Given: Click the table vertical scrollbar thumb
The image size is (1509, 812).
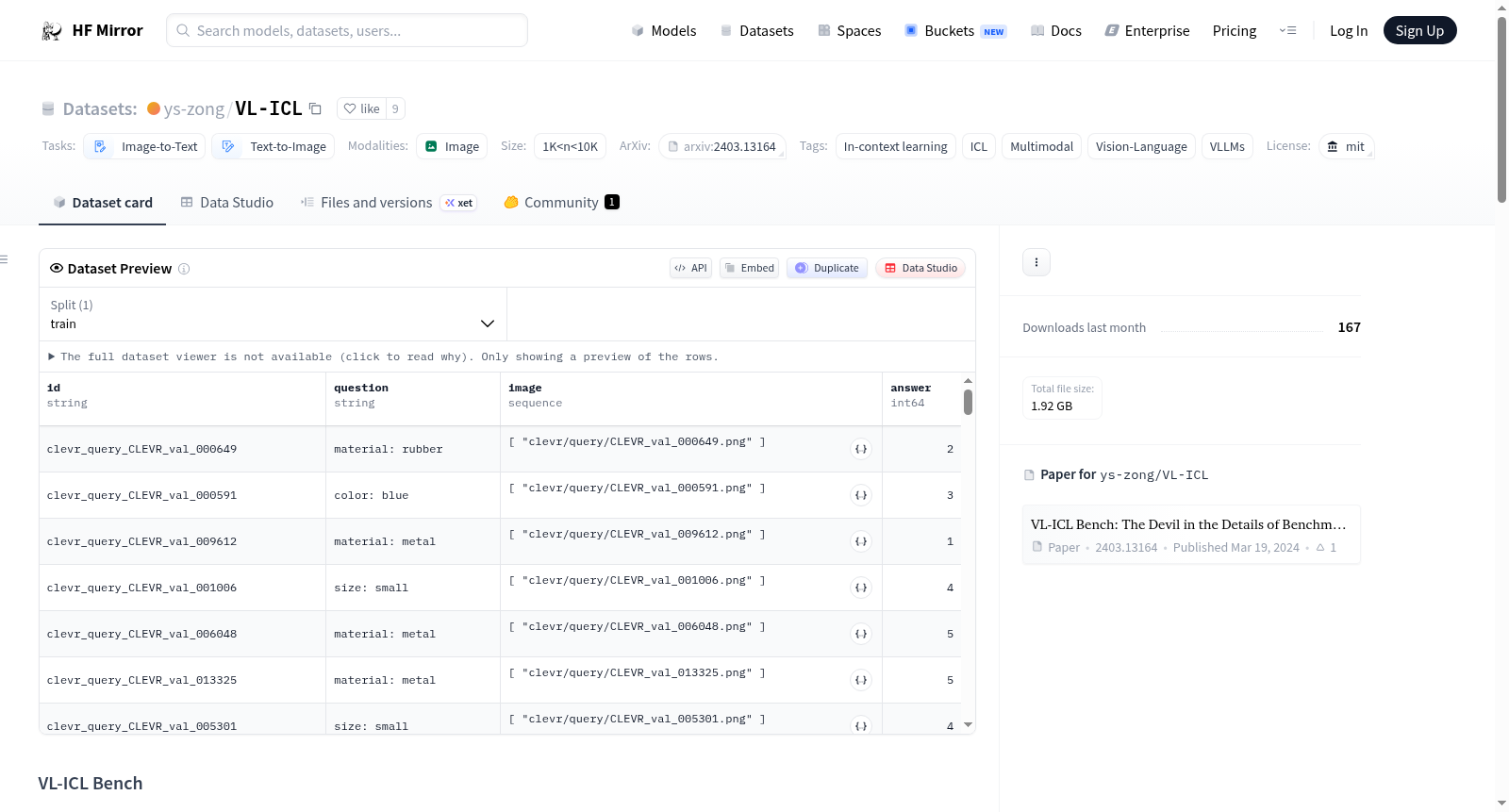Looking at the screenshot, I should pyautogui.click(x=968, y=402).
